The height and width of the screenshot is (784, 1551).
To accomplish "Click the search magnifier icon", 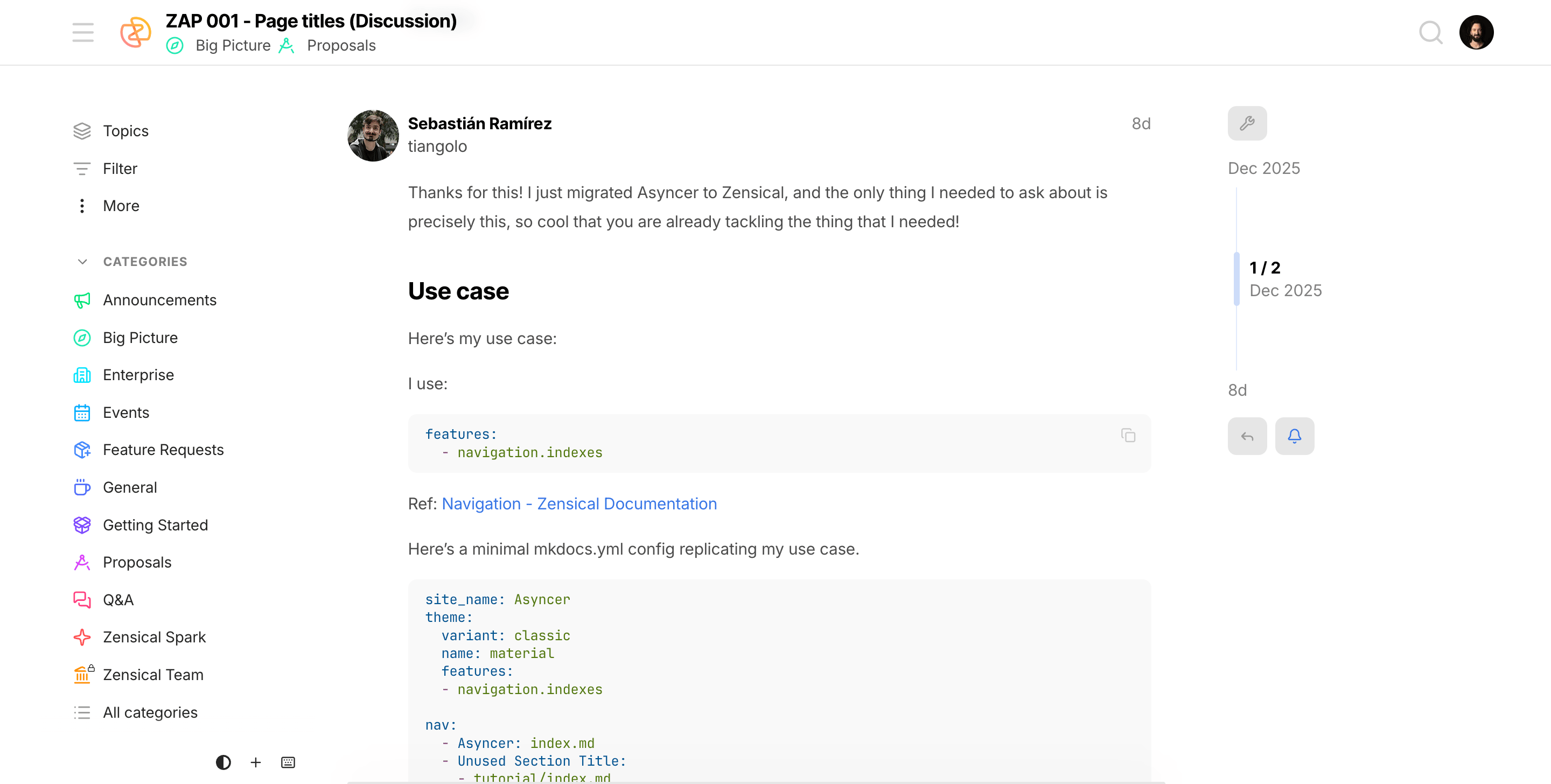I will coord(1430,32).
